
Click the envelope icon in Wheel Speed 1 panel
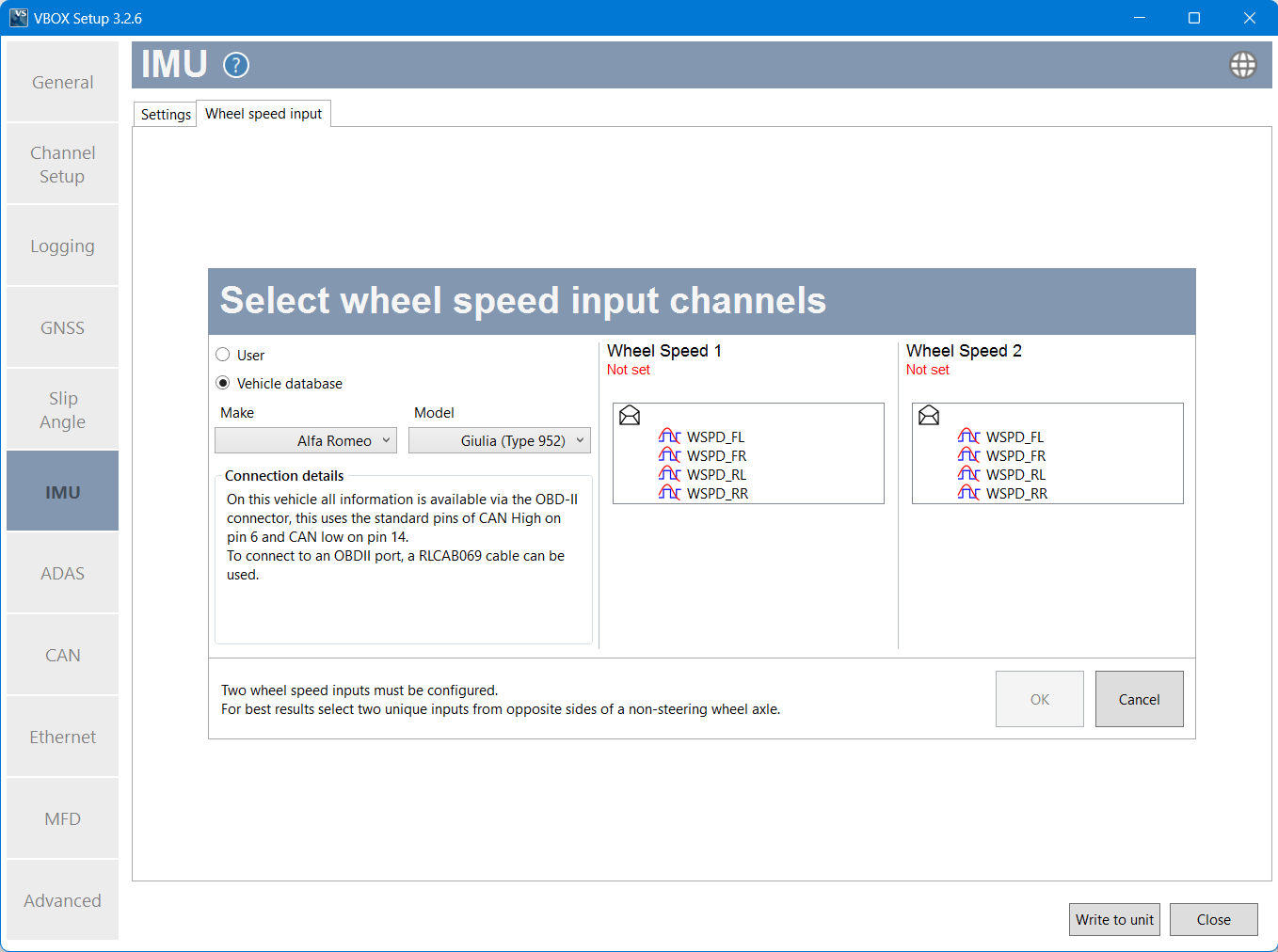click(x=630, y=415)
